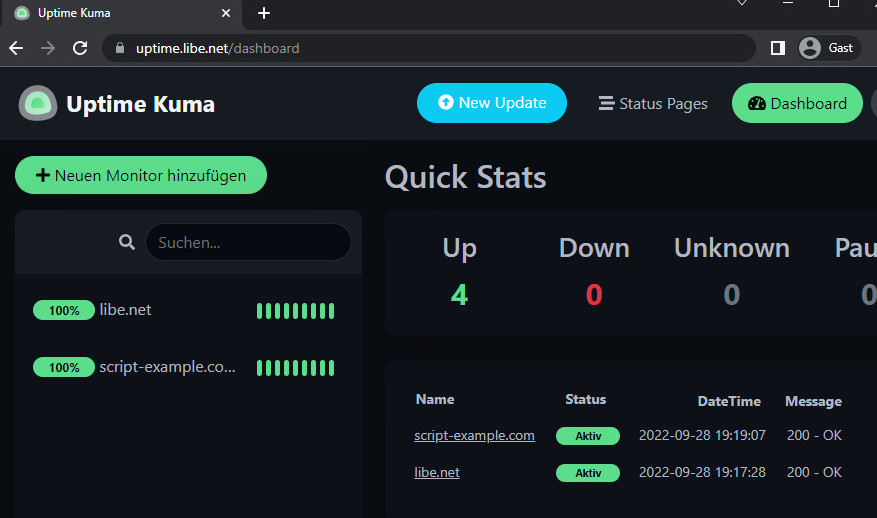Switch to the Dashboard view
The image size is (877, 518).
[797, 103]
